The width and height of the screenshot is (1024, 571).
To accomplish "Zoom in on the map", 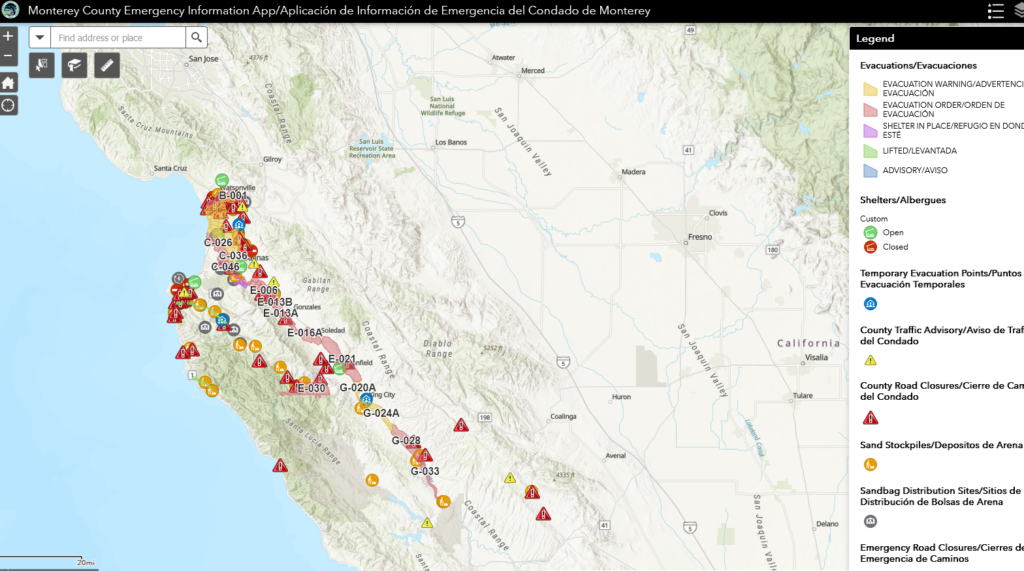I will [8, 37].
